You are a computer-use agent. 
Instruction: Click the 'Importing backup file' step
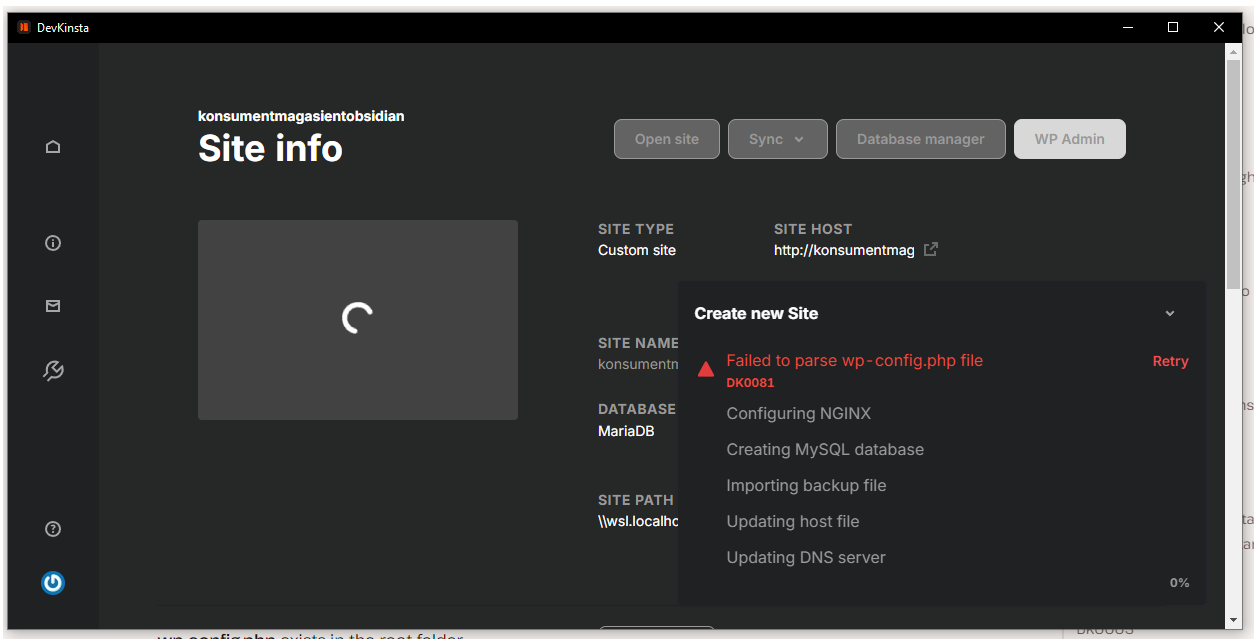[806, 485]
